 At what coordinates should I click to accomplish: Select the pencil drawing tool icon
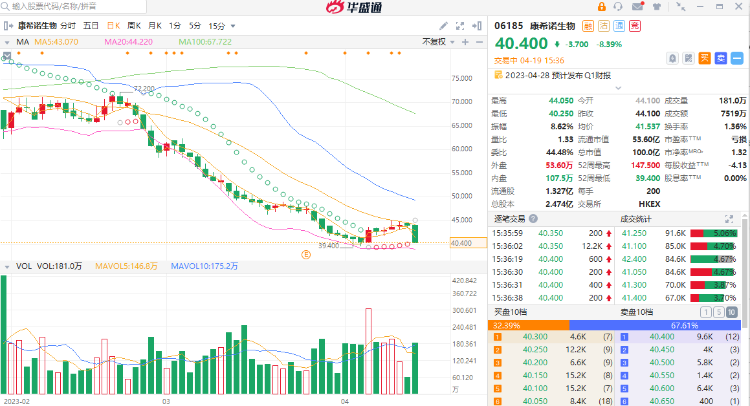tap(443, 26)
